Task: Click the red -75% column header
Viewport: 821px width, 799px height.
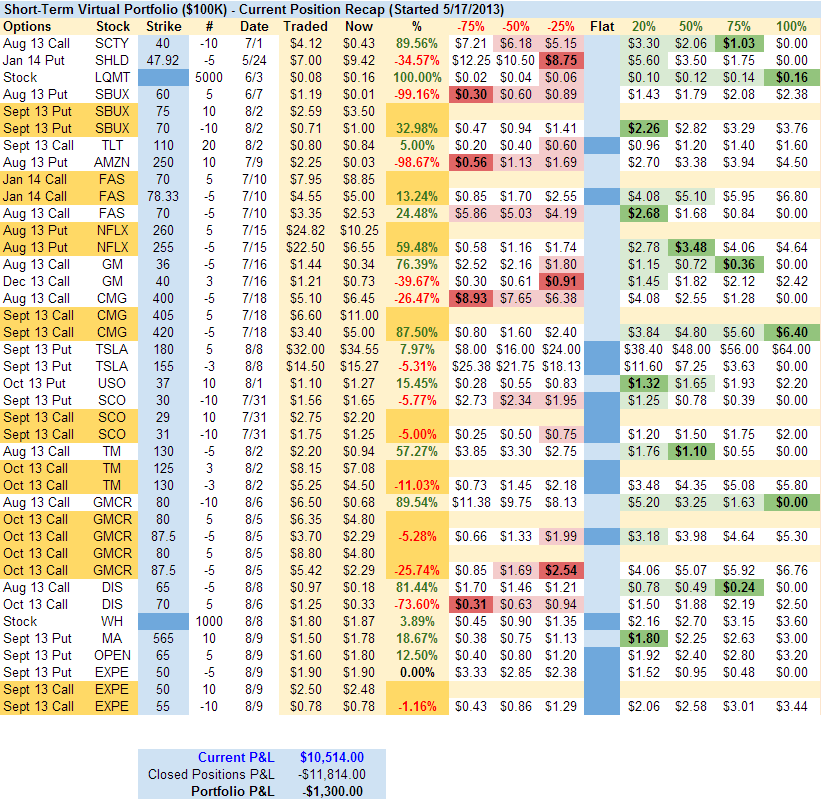Action: tap(470, 26)
